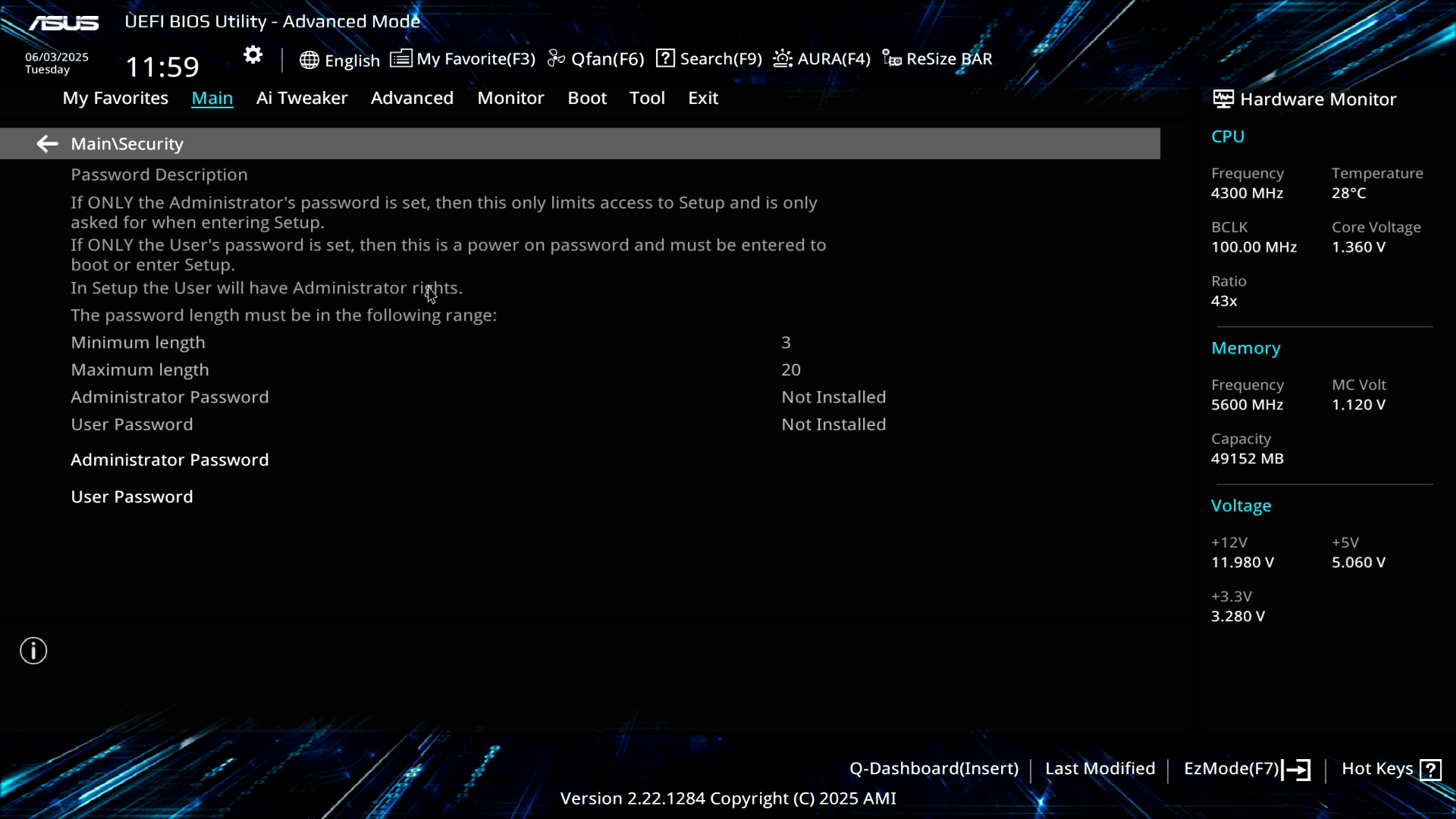Set the User Password option

click(x=132, y=497)
